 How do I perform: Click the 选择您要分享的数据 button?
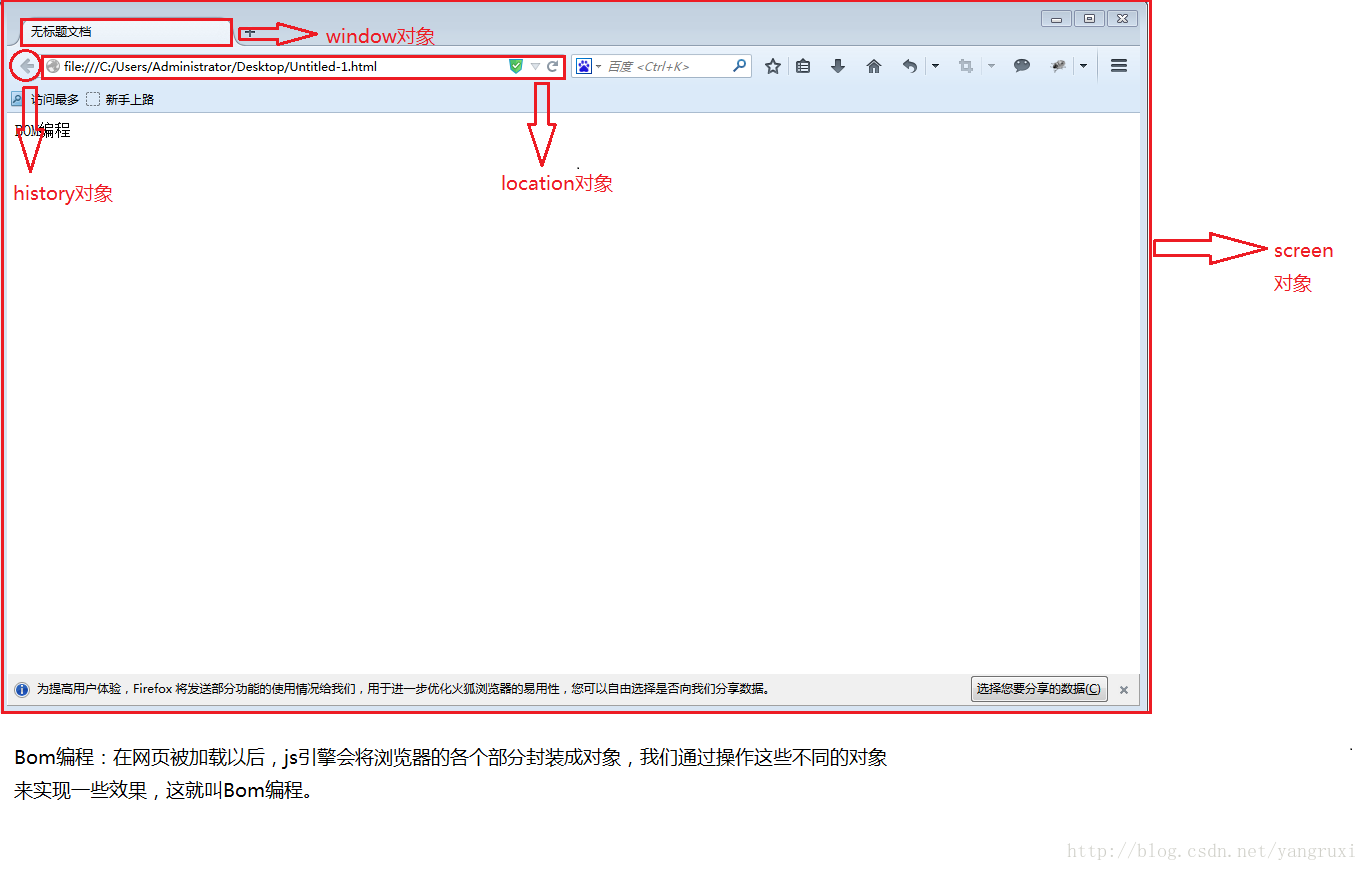coord(1039,689)
